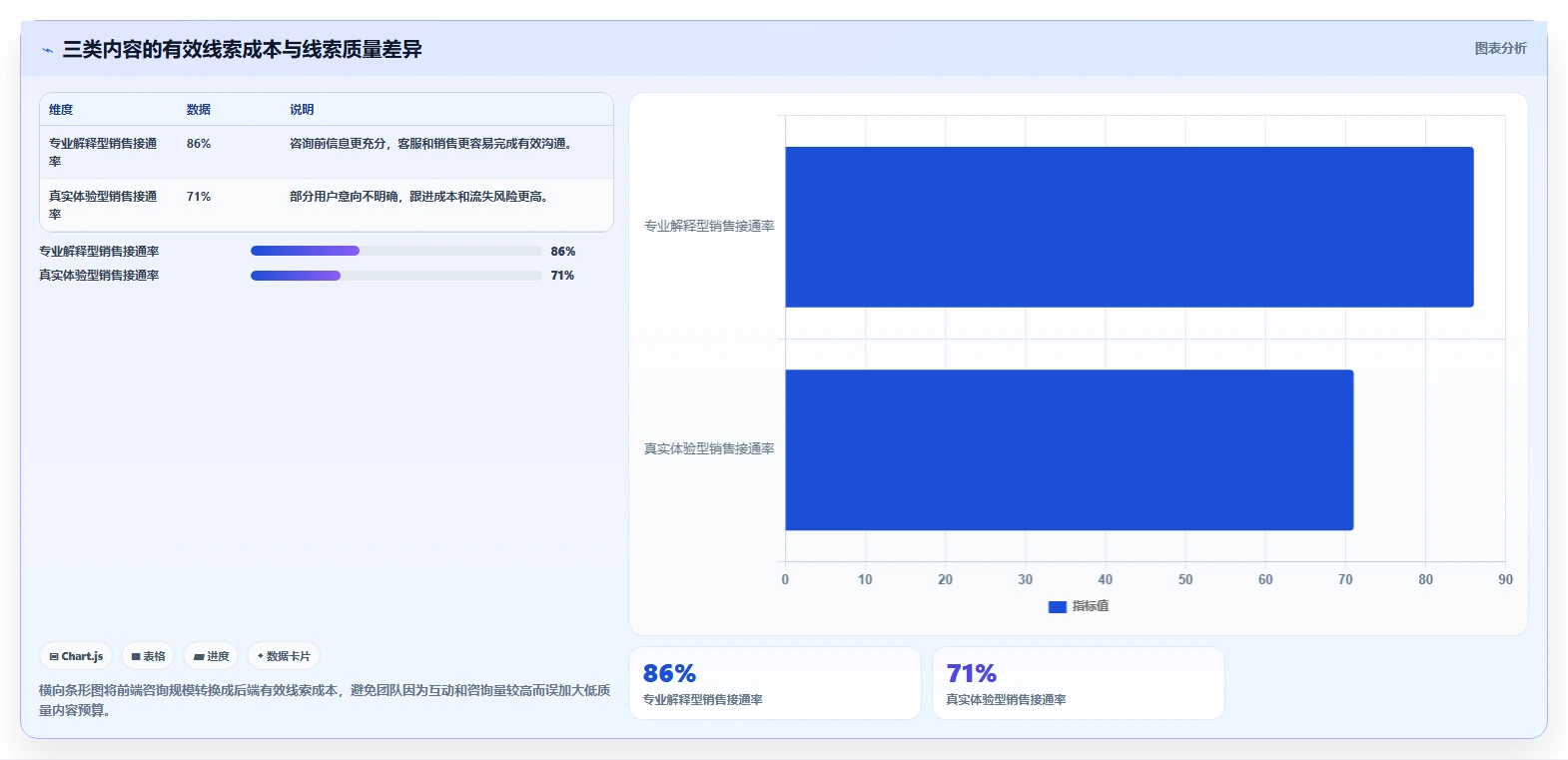Click the 图表分析 label in the header
Viewport: 1568px width, 760px height.
pyautogui.click(x=1500, y=48)
